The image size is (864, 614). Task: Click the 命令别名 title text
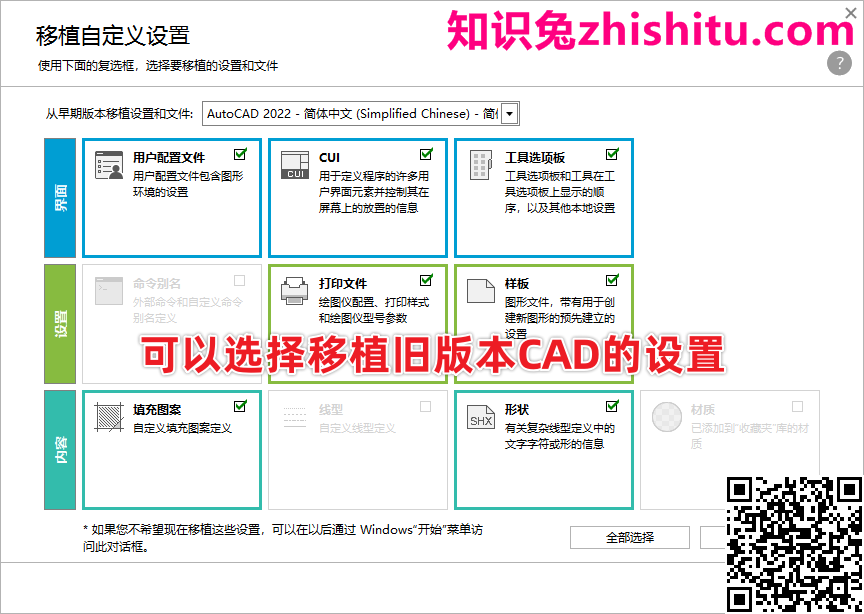tap(157, 284)
